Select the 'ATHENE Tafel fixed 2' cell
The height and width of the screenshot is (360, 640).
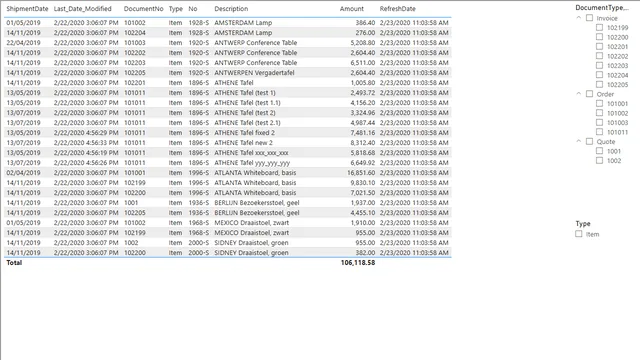point(244,133)
